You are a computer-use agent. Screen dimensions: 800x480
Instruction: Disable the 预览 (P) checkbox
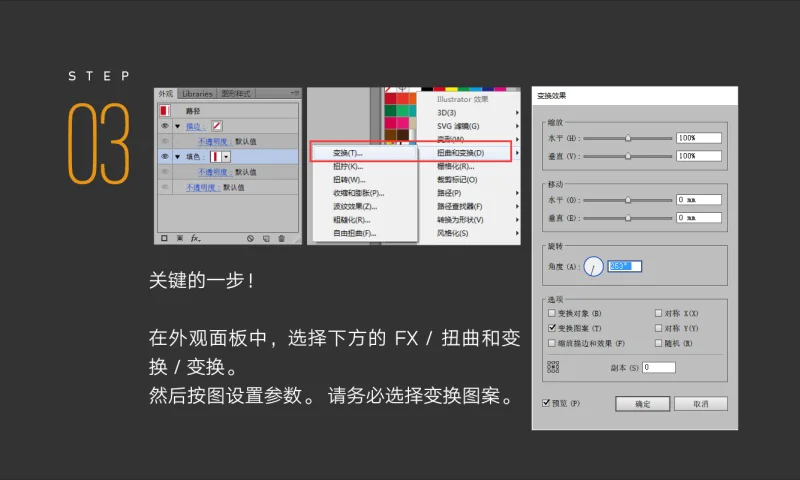(x=546, y=403)
